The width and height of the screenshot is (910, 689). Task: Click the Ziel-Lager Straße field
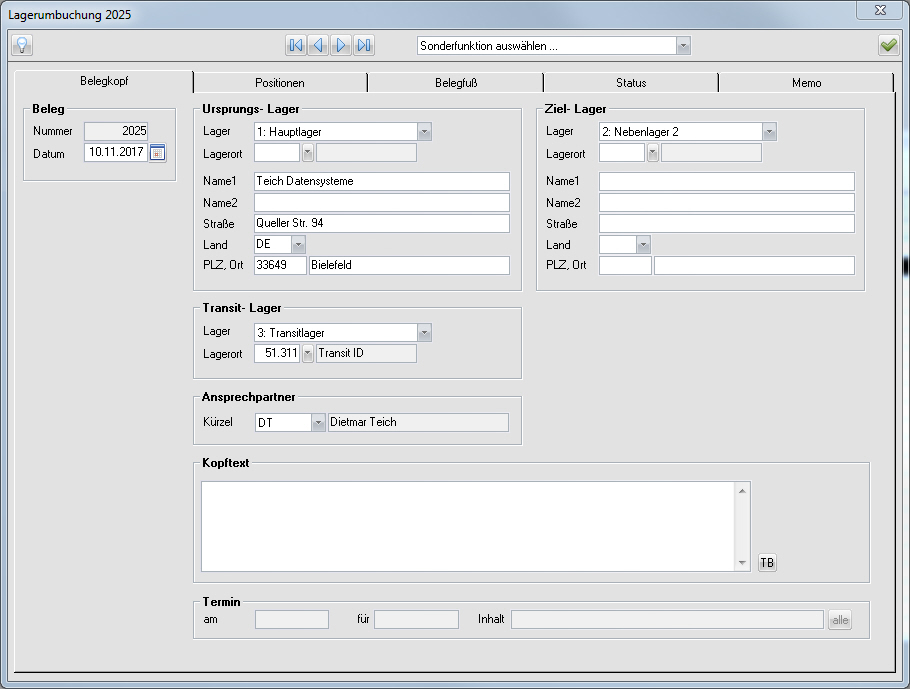(727, 223)
